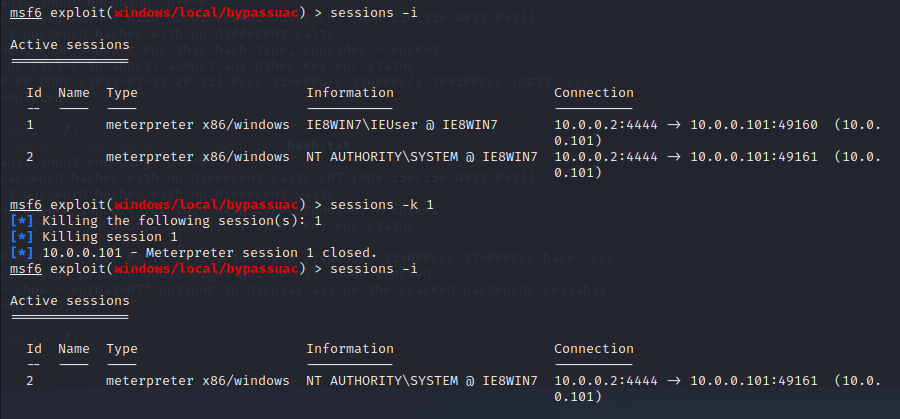The width and height of the screenshot is (900, 419).
Task: Click the 'Information' column header in first table
Action: coord(350,93)
